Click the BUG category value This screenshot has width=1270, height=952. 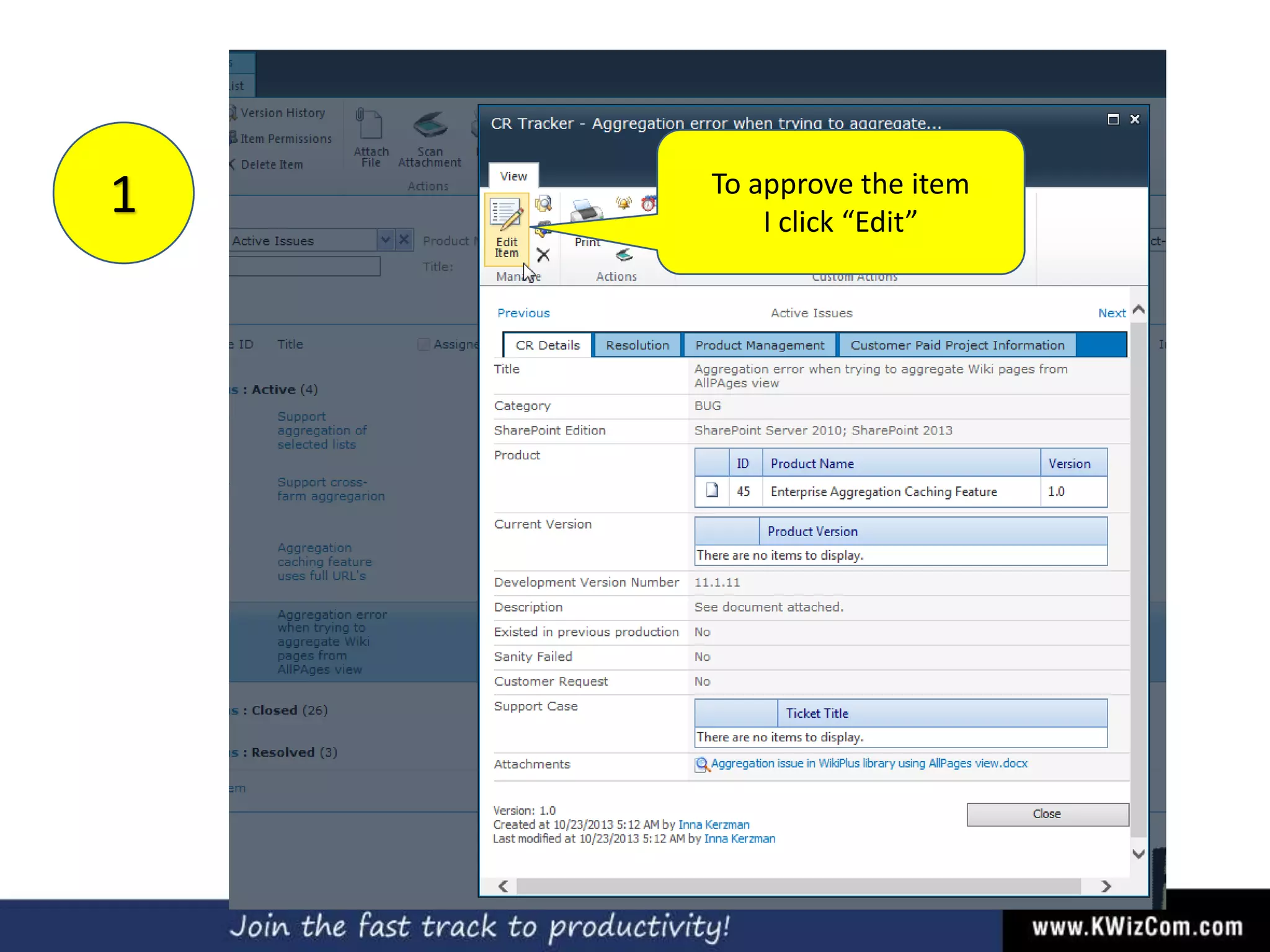click(708, 406)
